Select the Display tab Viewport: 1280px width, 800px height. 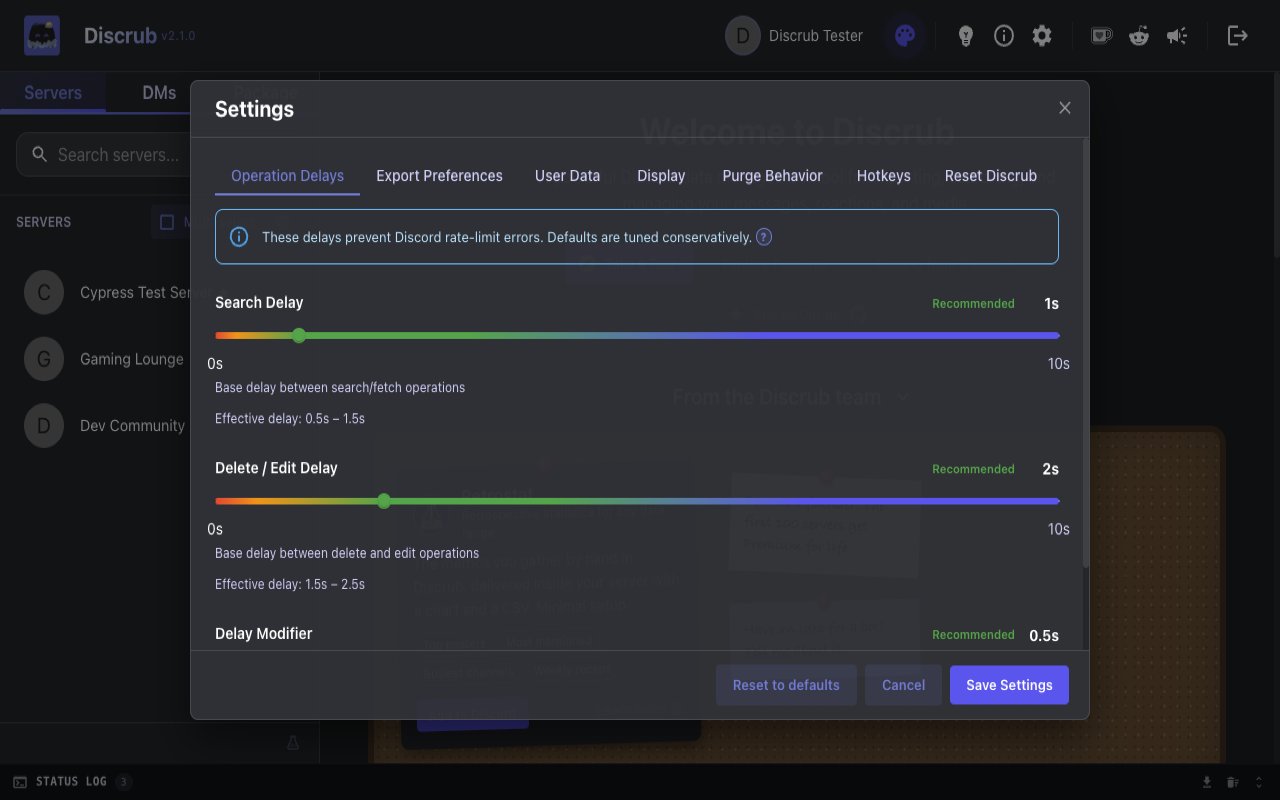[x=661, y=176]
